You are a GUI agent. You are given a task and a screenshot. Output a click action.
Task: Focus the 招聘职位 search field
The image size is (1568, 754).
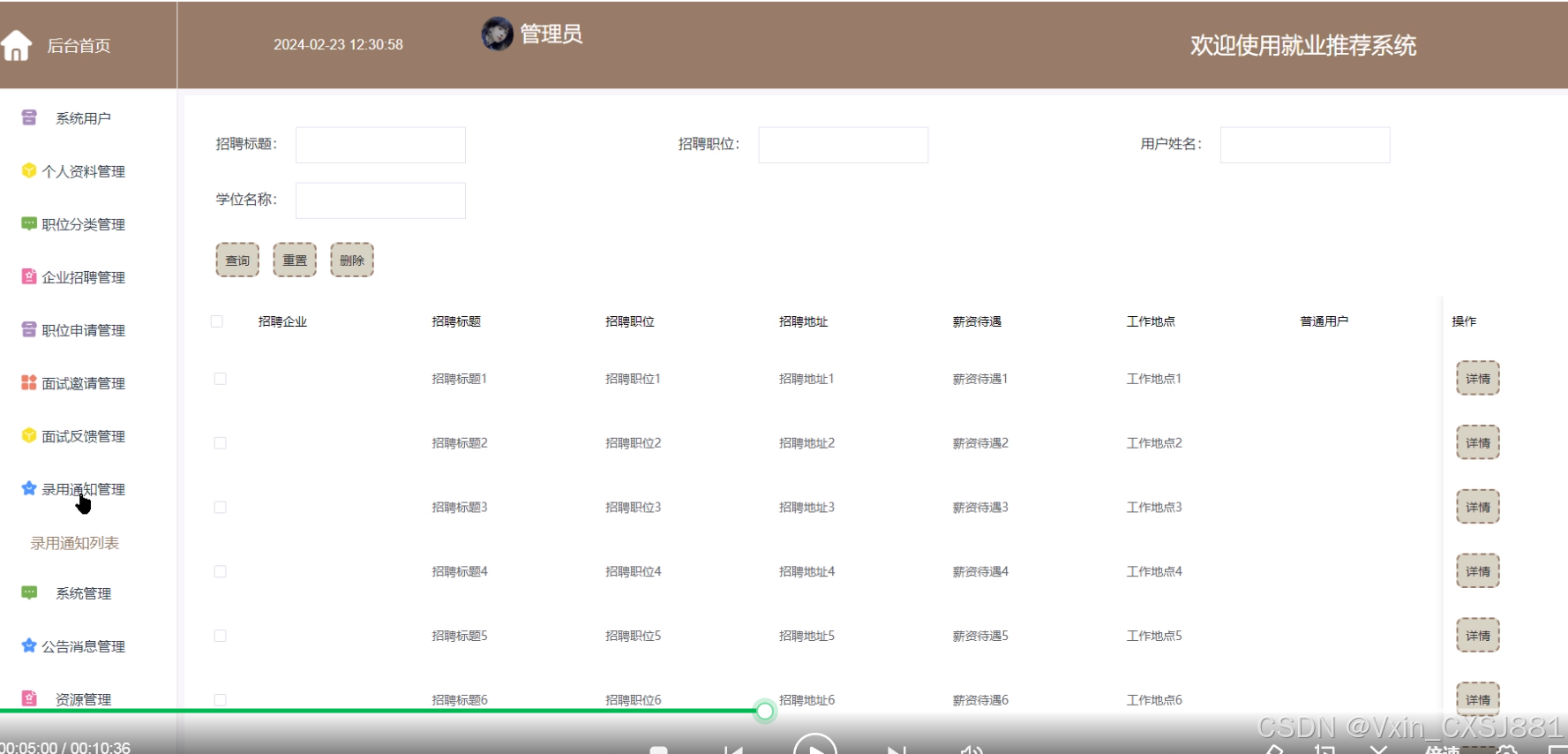[x=843, y=145]
